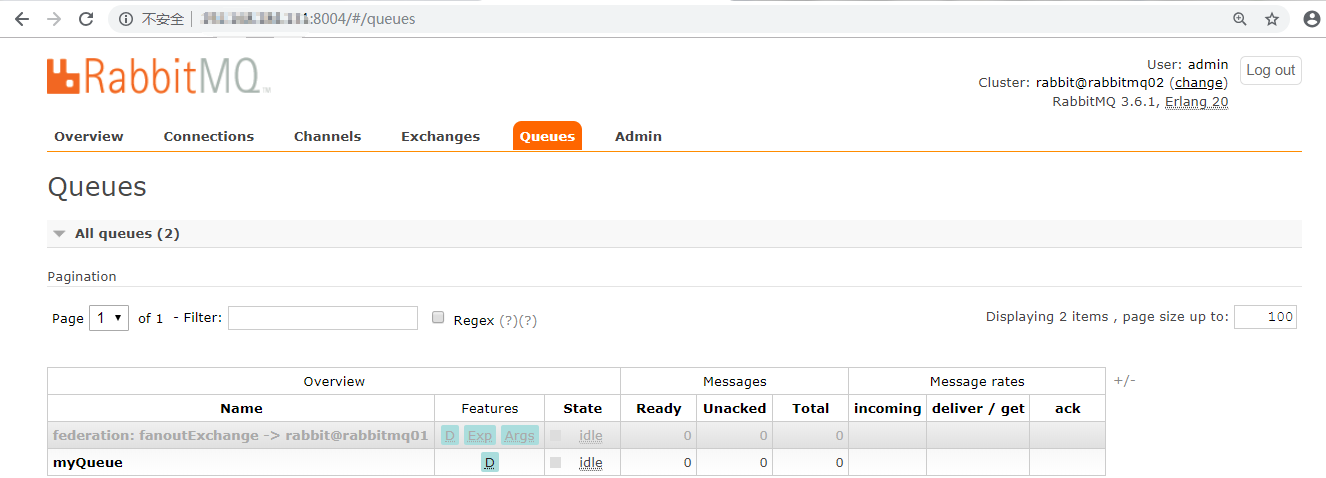The height and width of the screenshot is (478, 1326).
Task: Click the Queues page heading
Action: pyautogui.click(x=97, y=187)
